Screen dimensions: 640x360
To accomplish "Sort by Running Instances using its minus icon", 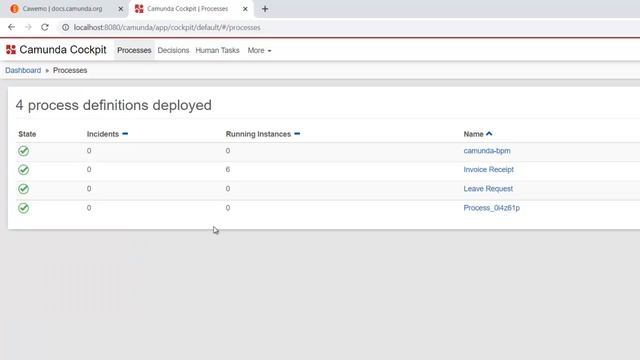I will tap(297, 133).
